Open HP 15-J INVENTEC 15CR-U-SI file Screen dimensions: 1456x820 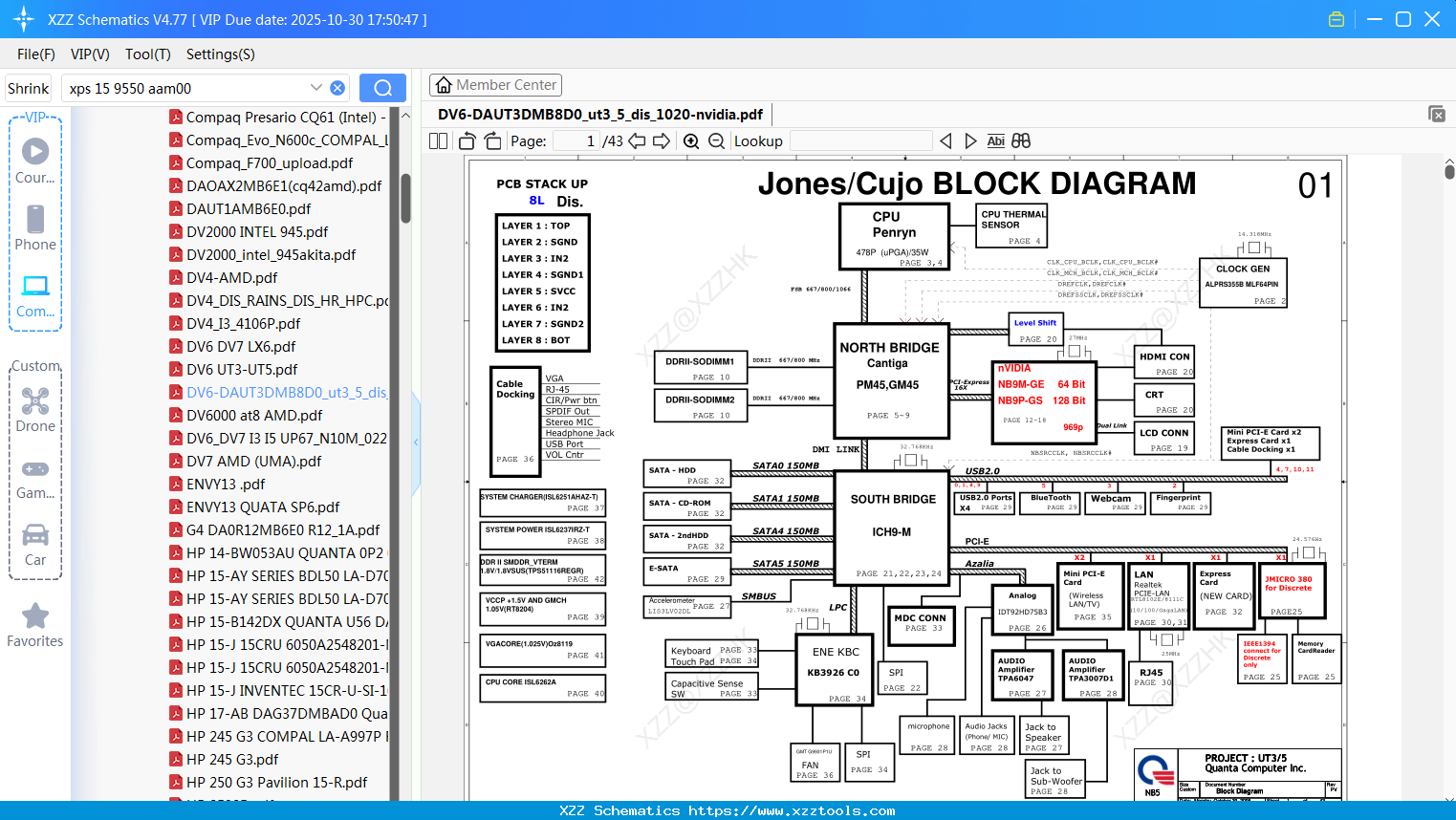click(277, 690)
